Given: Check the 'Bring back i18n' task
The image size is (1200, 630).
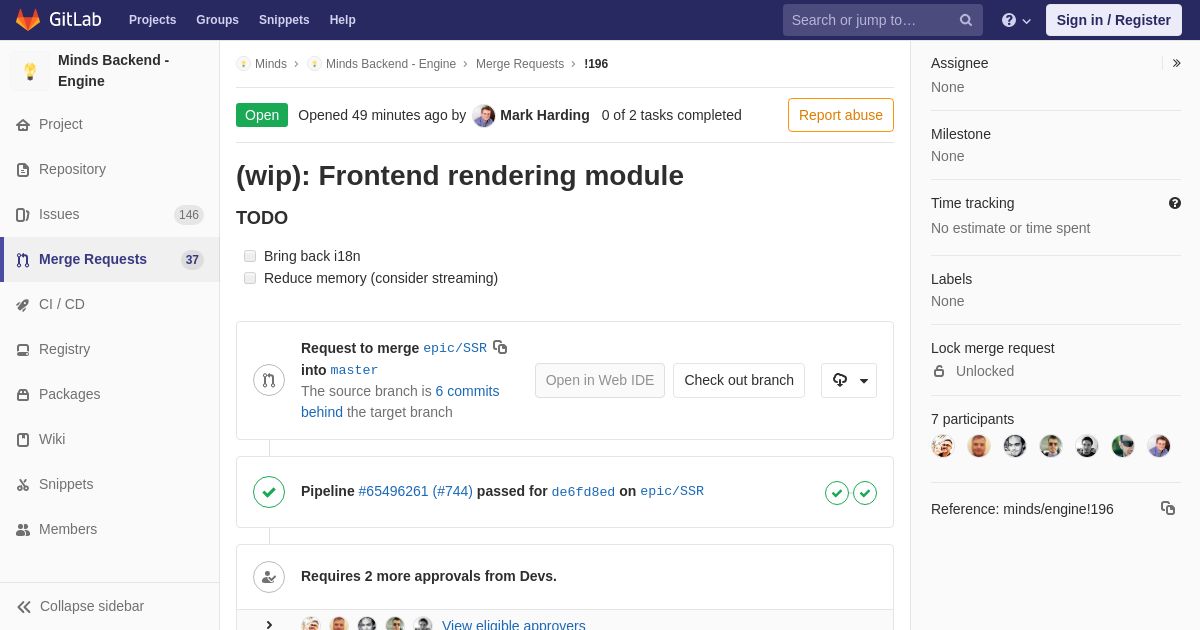Looking at the screenshot, I should (x=250, y=256).
